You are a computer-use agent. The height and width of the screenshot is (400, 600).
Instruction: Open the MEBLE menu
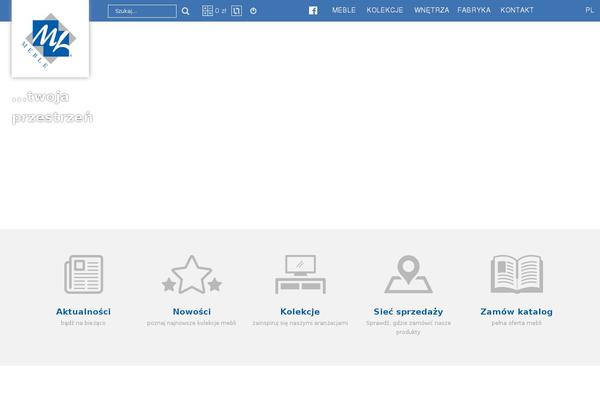(x=344, y=10)
